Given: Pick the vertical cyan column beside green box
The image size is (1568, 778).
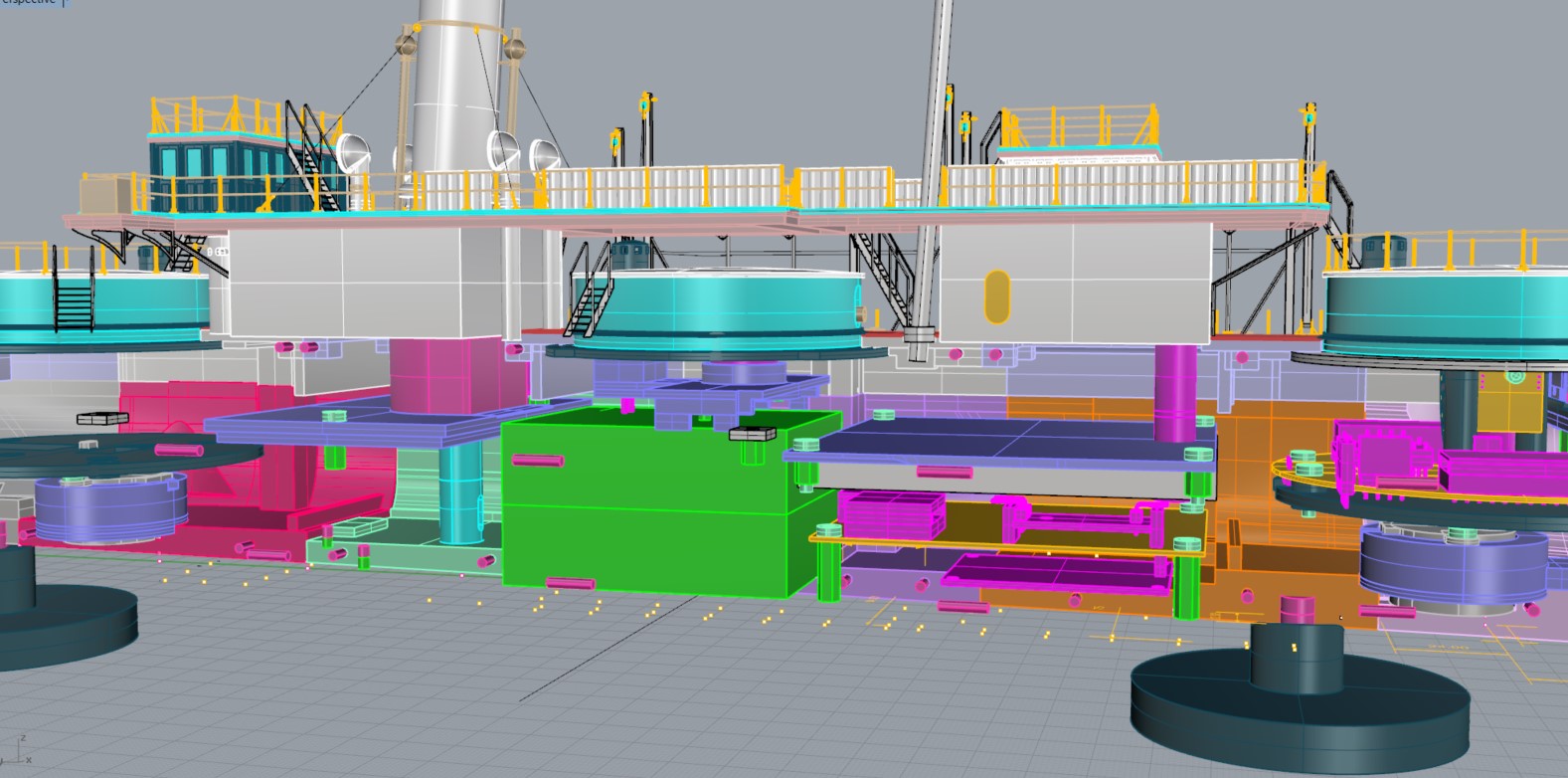Looking at the screenshot, I should tap(459, 492).
